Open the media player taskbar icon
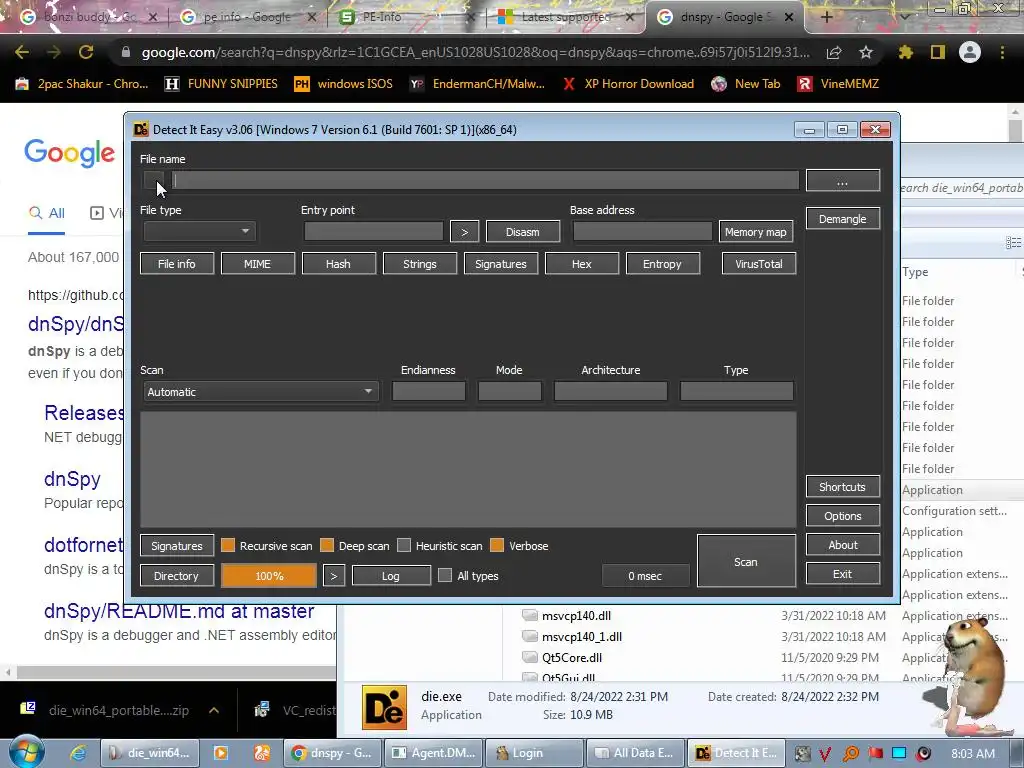The image size is (1024, 768). pyautogui.click(x=221, y=753)
